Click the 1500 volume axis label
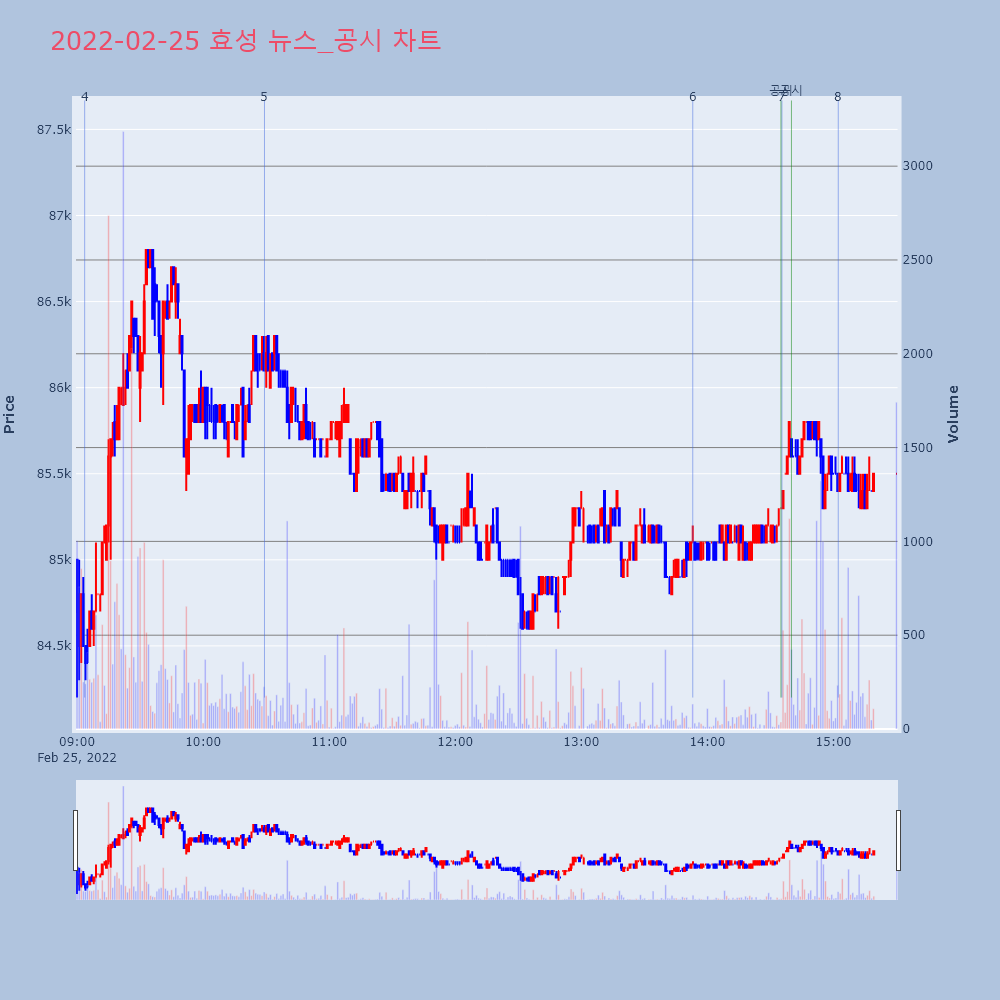The image size is (1000, 1000). 918,448
